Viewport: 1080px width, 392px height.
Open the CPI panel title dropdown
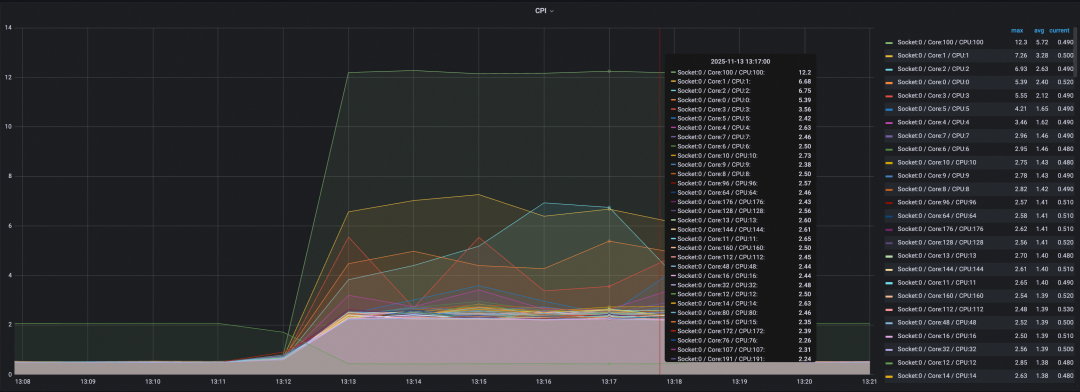(544, 10)
